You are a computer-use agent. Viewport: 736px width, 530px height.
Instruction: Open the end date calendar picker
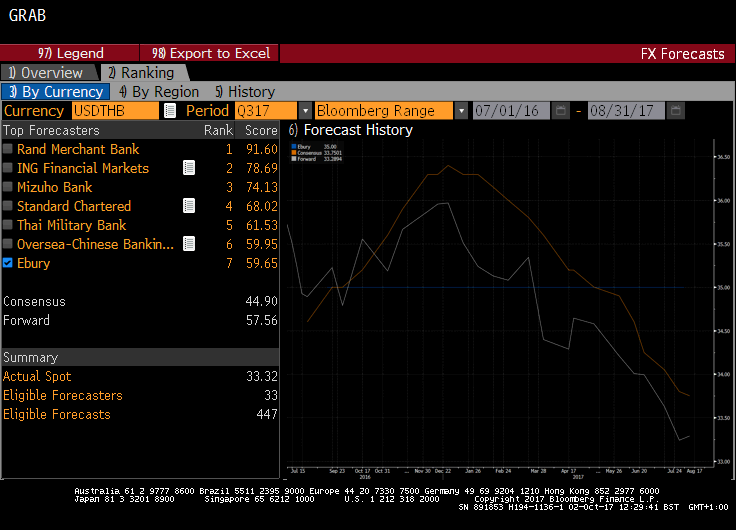675,111
